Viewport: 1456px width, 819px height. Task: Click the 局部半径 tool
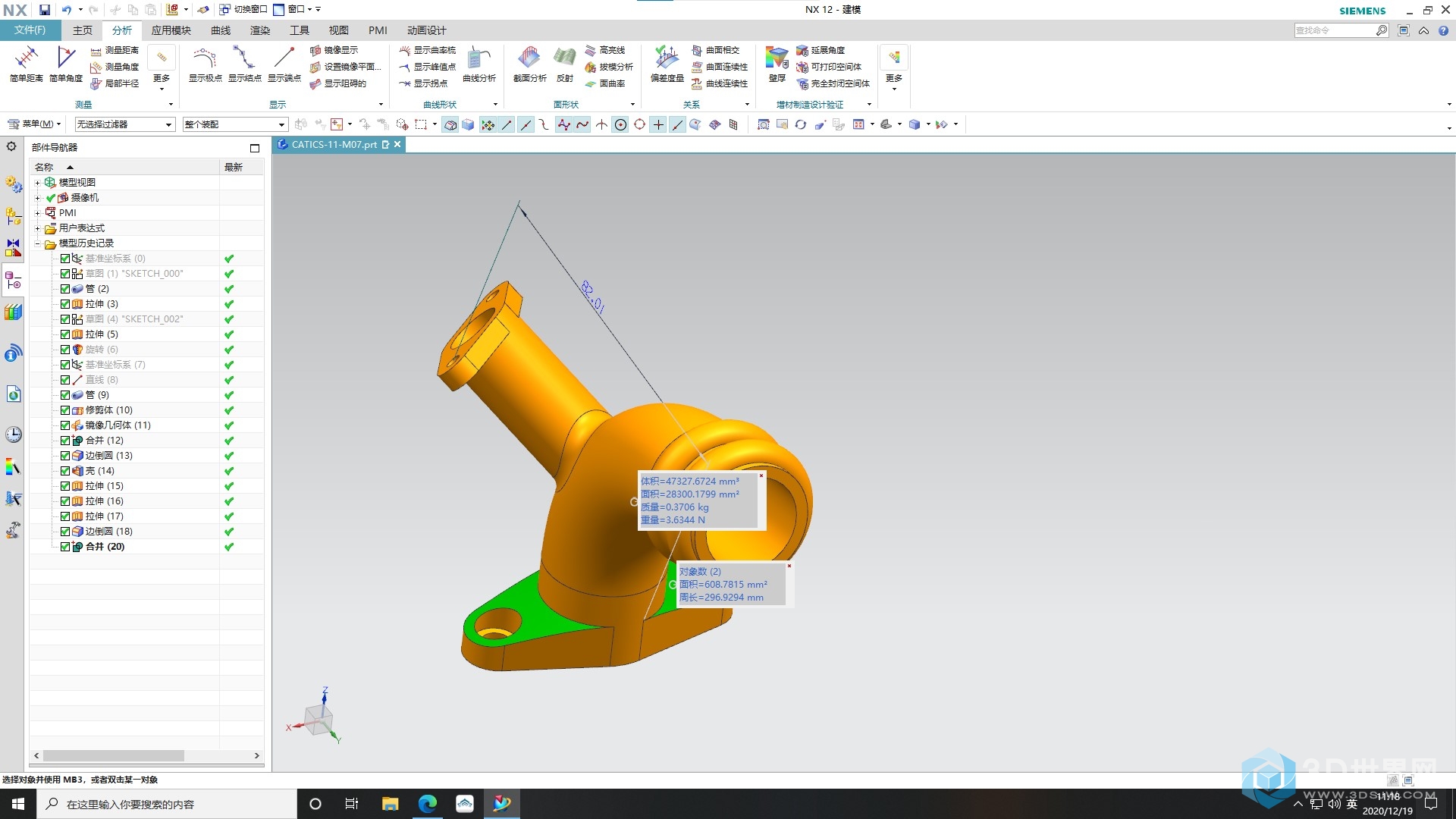pyautogui.click(x=115, y=83)
